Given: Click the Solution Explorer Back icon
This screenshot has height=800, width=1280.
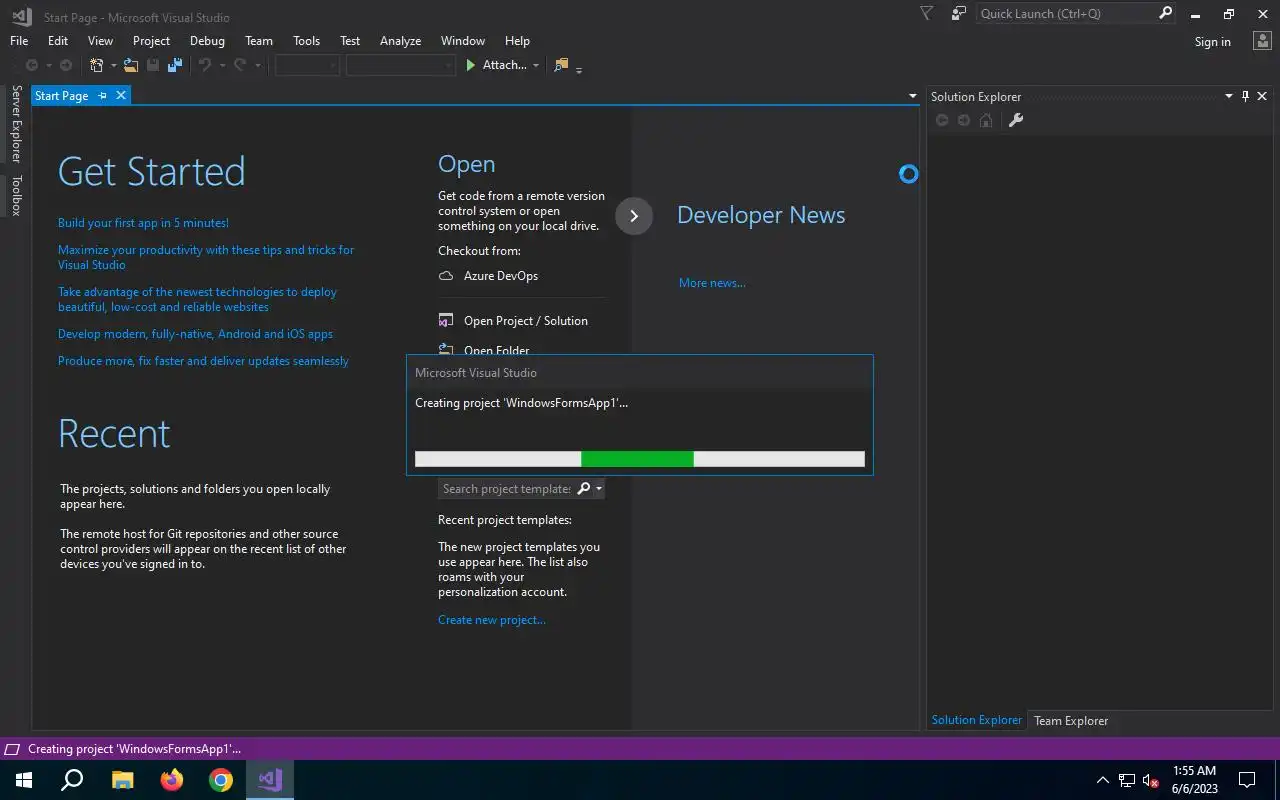Looking at the screenshot, I should tap(941, 120).
